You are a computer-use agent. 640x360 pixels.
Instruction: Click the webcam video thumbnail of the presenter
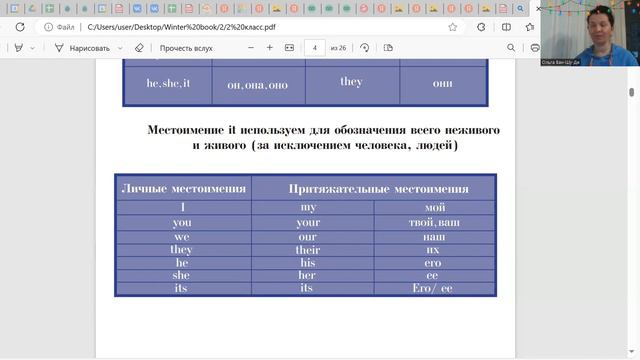coord(590,33)
